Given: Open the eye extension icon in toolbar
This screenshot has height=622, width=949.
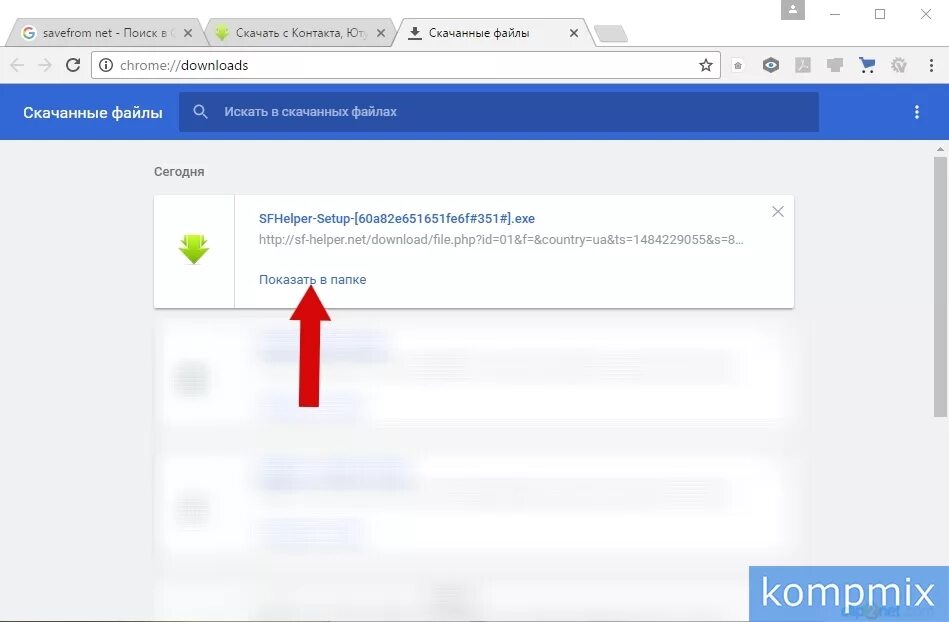Looking at the screenshot, I should tap(770, 65).
